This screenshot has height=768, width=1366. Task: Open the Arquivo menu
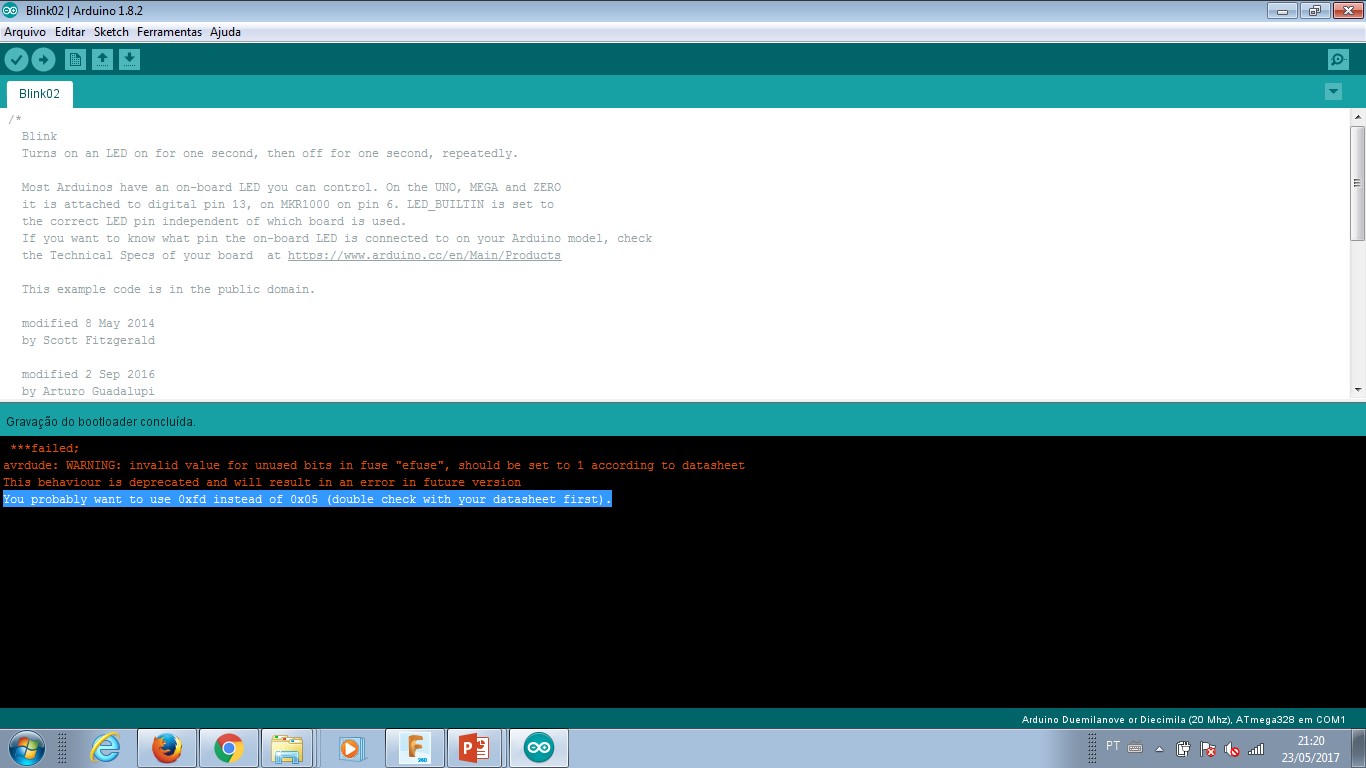(x=25, y=32)
